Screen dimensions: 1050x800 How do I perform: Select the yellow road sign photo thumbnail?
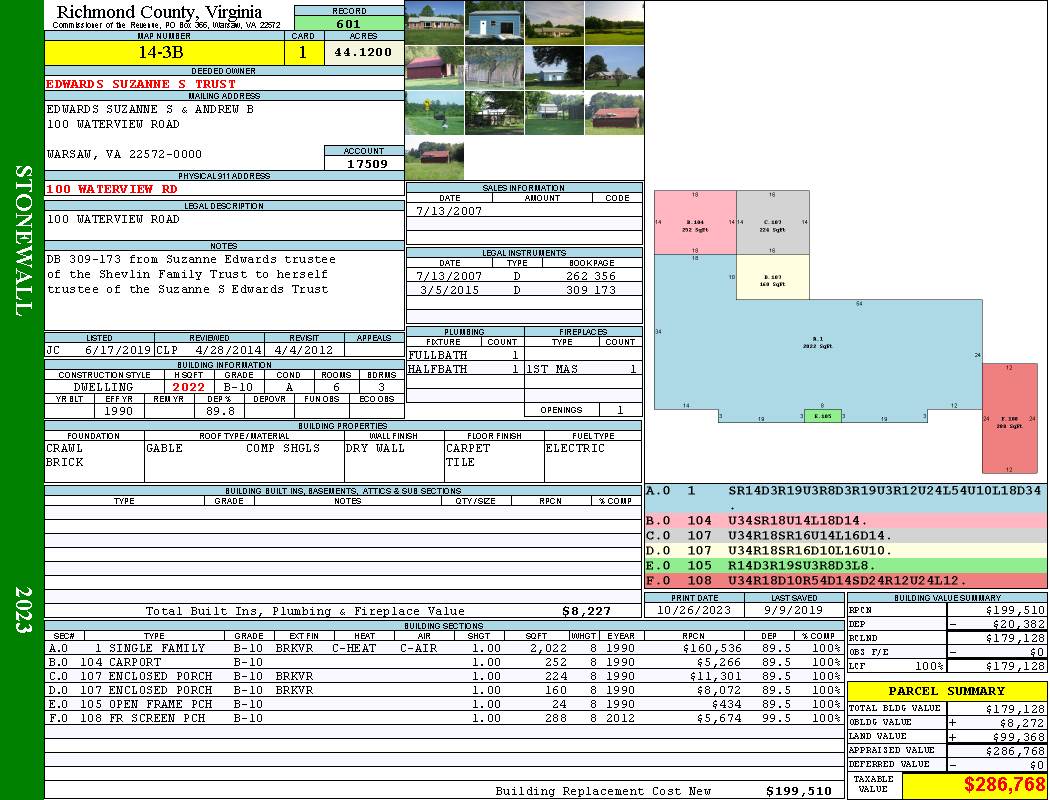435,113
